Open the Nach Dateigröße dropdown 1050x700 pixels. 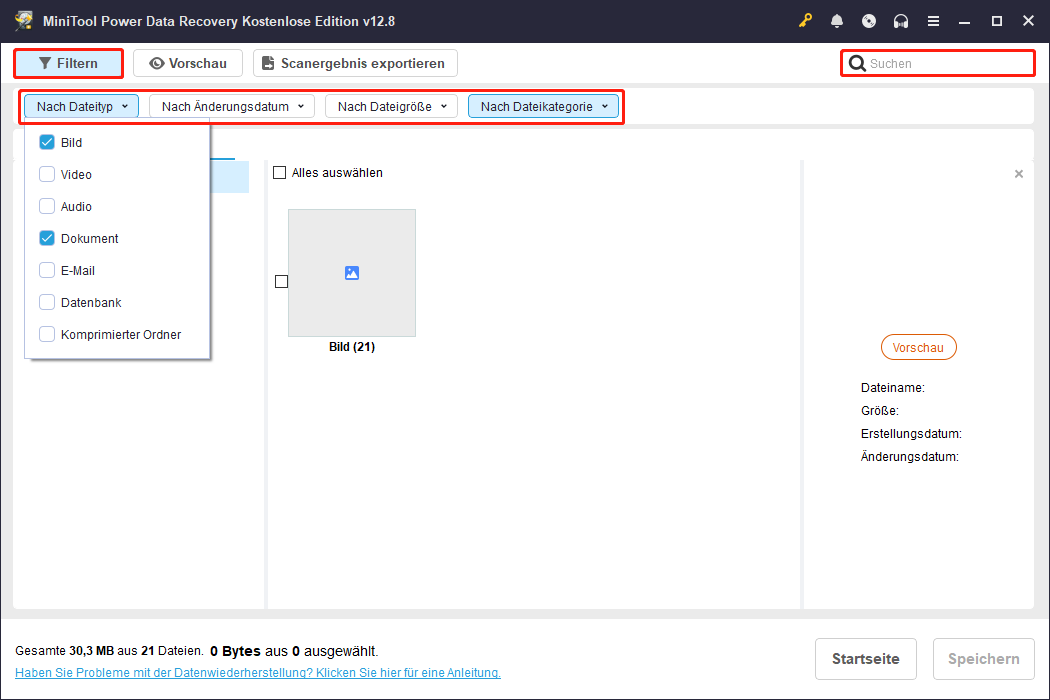pyautogui.click(x=391, y=106)
